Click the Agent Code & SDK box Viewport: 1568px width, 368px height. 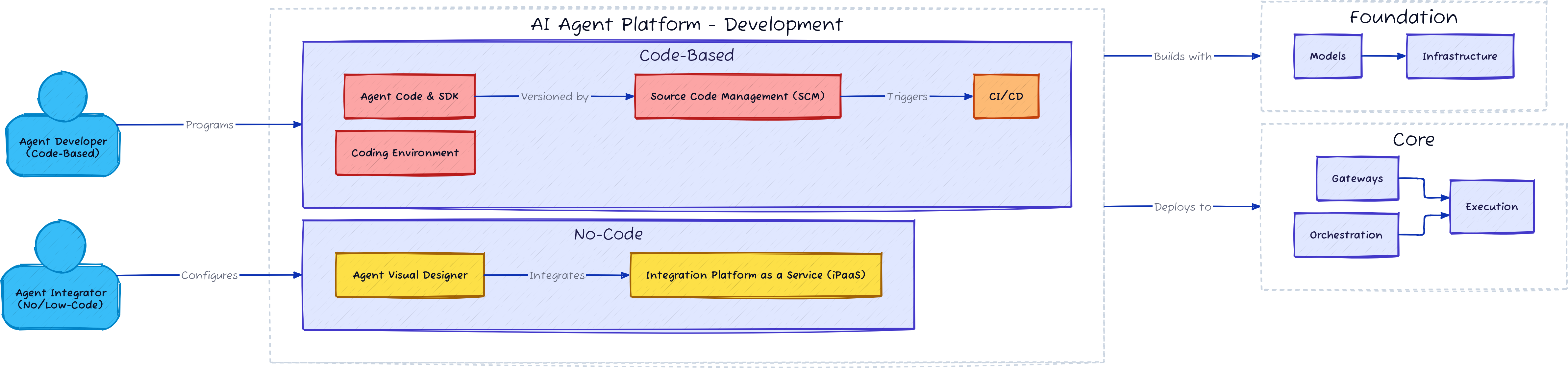click(409, 96)
